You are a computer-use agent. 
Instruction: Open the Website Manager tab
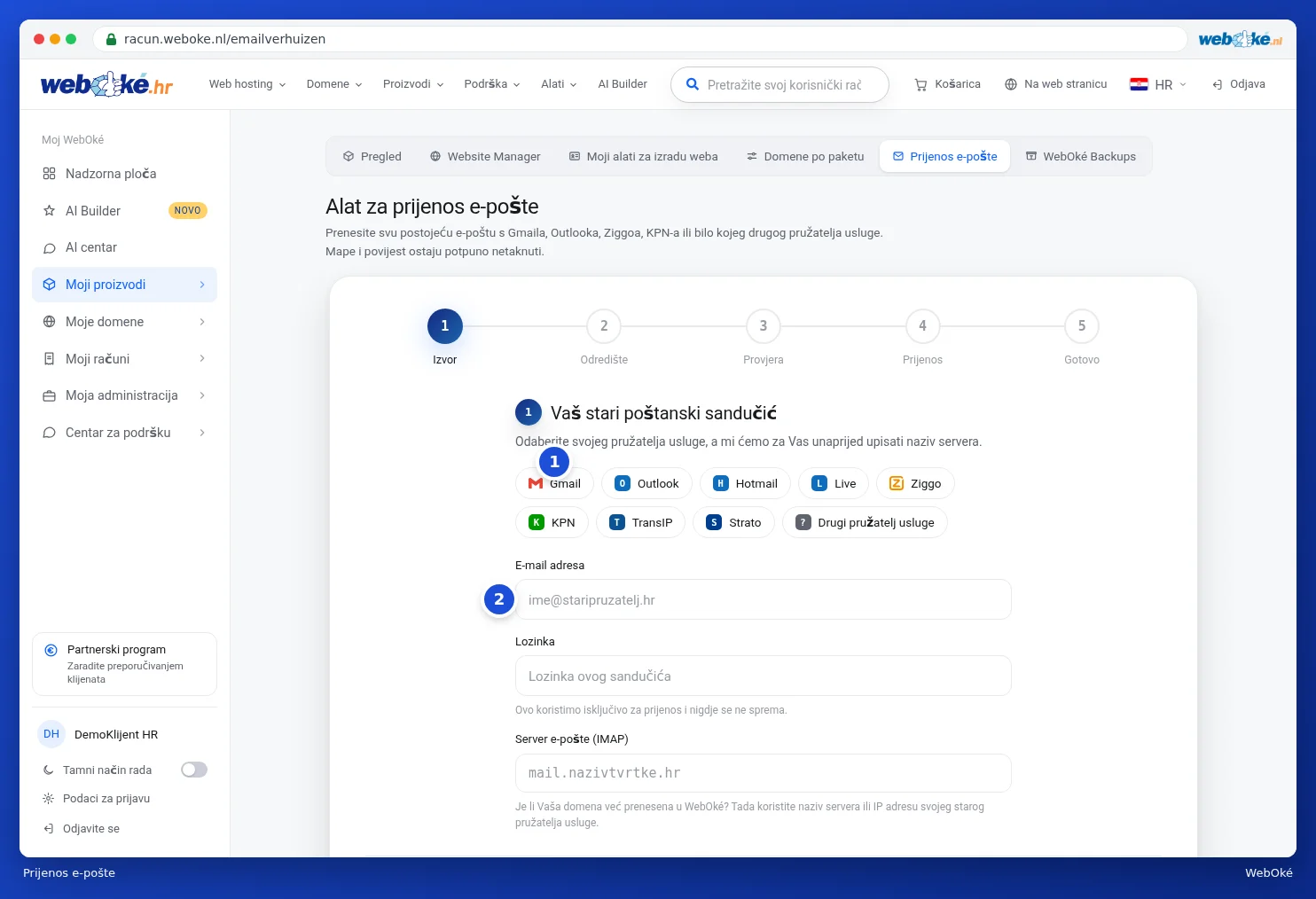click(x=485, y=156)
